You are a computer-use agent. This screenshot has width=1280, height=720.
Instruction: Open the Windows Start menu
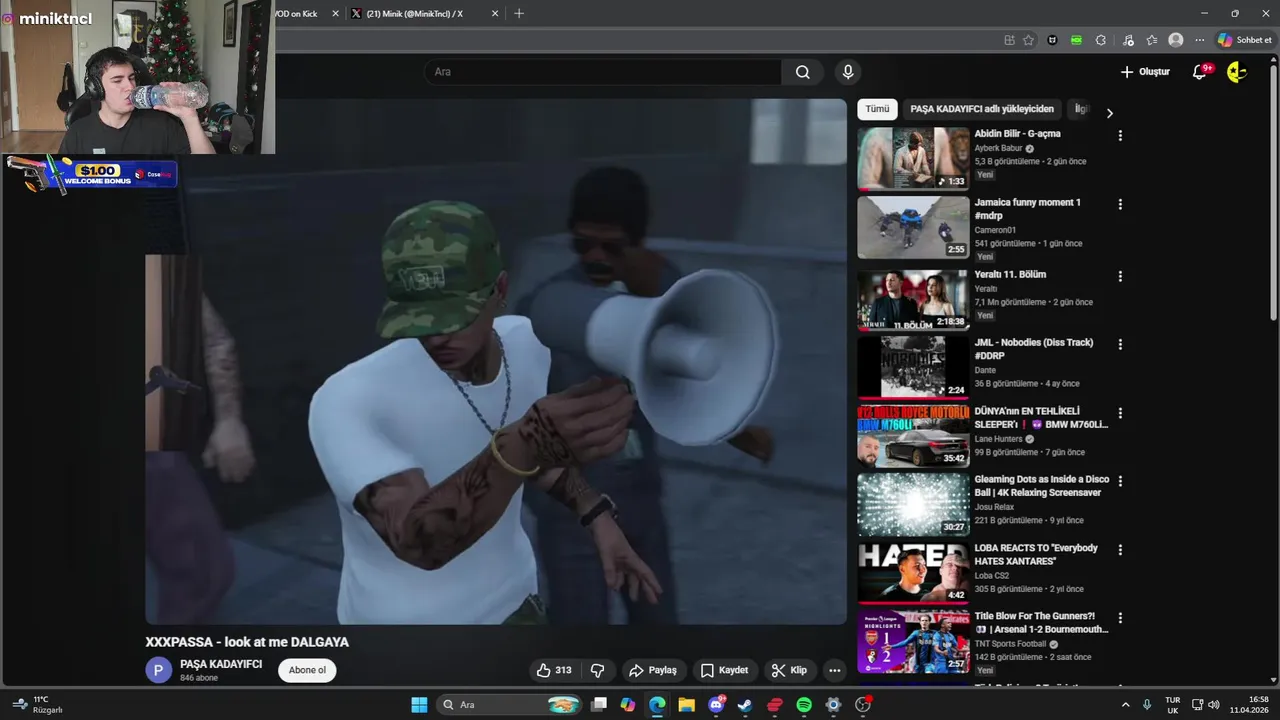tap(419, 705)
